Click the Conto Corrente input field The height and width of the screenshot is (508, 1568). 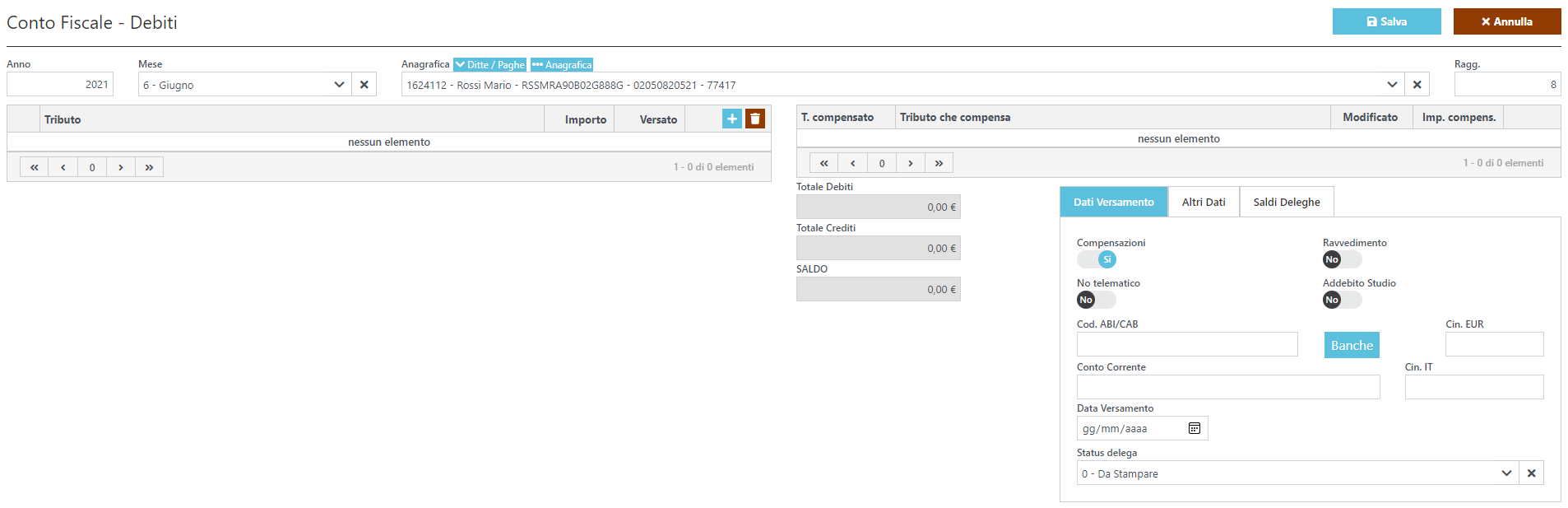coord(1228,387)
